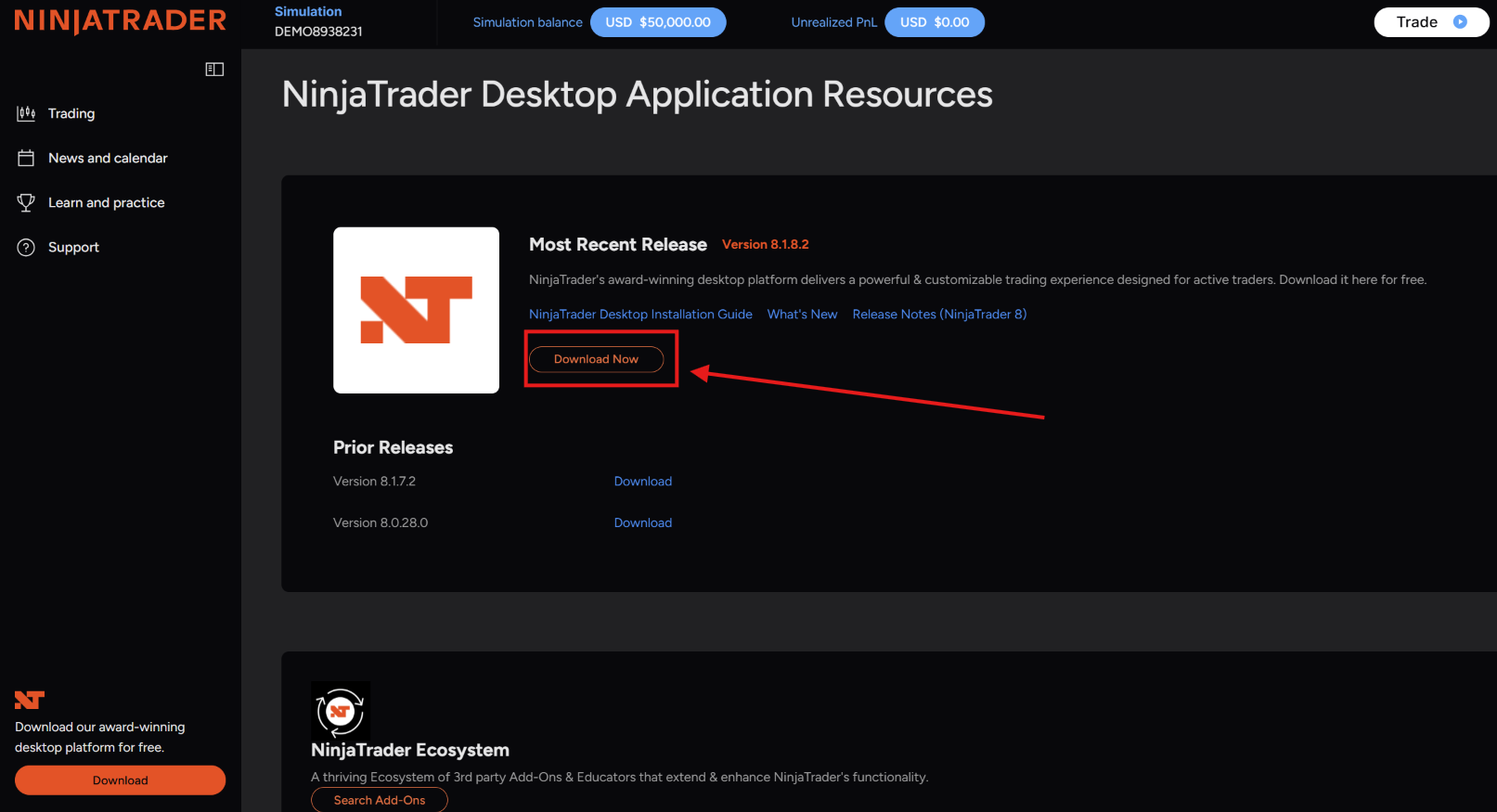The image size is (1497, 812).
Task: Click the small NT logo in sidebar footer
Action: (x=30, y=700)
